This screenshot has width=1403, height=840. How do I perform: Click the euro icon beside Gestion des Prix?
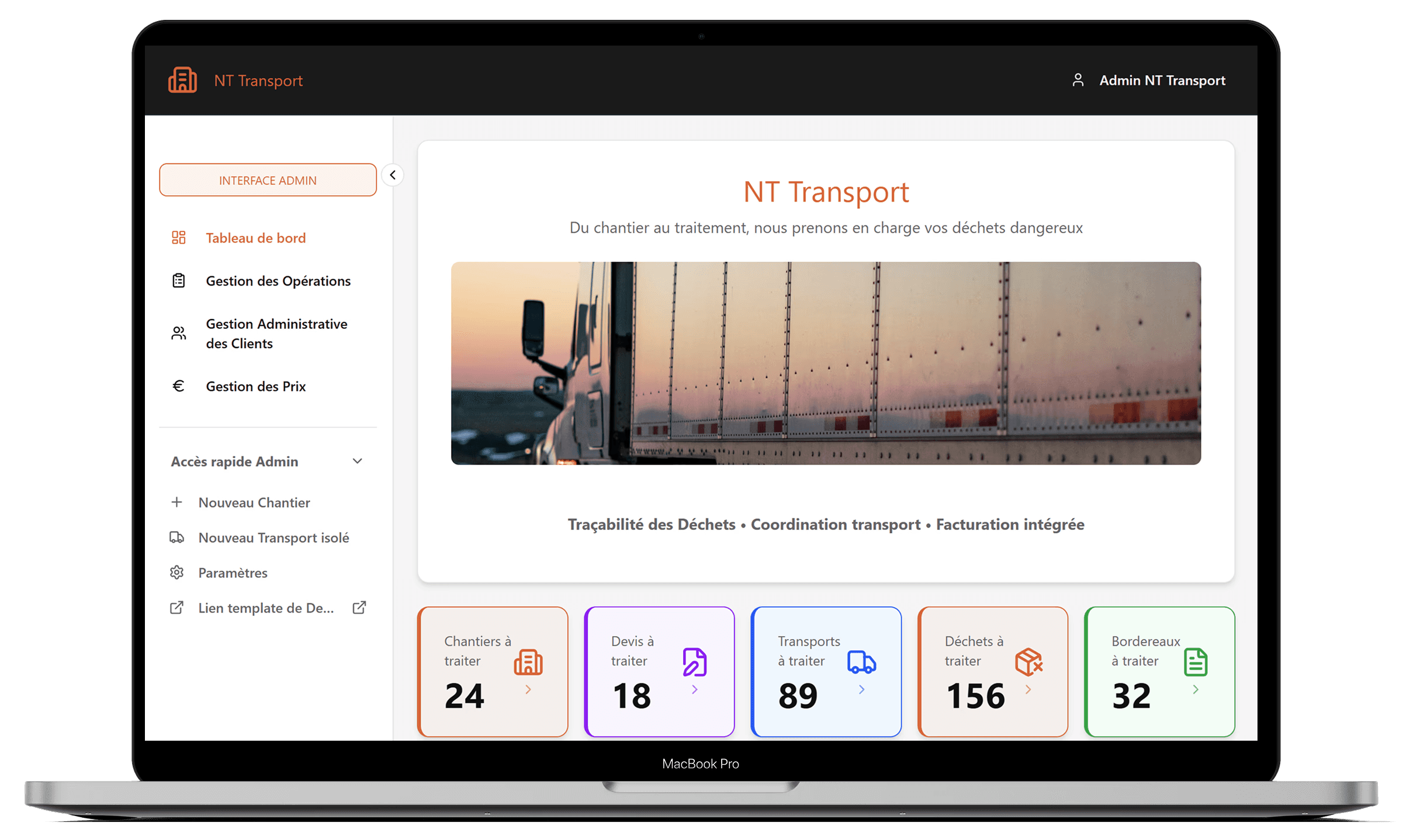pyautogui.click(x=178, y=386)
